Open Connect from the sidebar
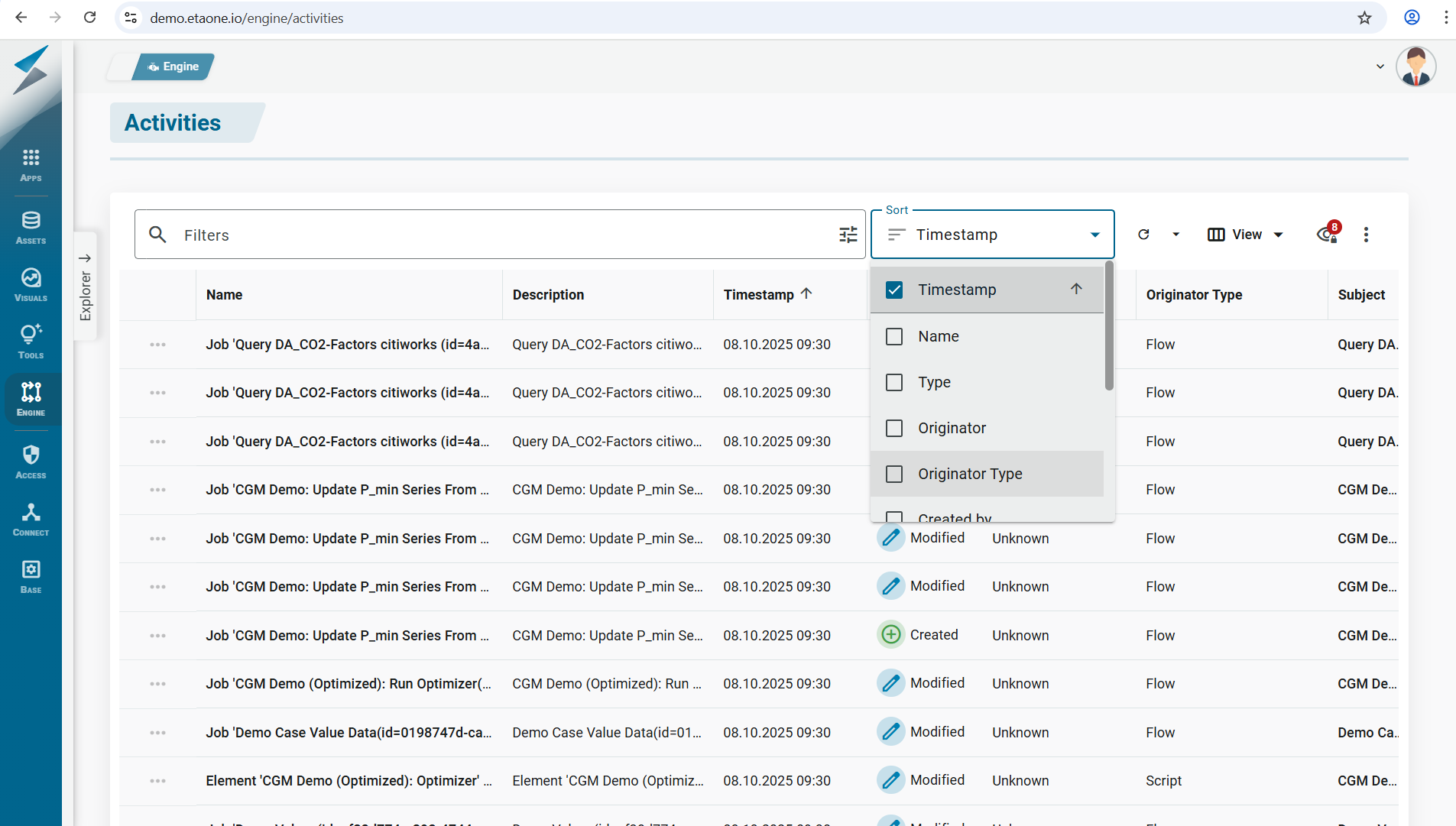Screen dimensions: 1456x826 click(31, 519)
